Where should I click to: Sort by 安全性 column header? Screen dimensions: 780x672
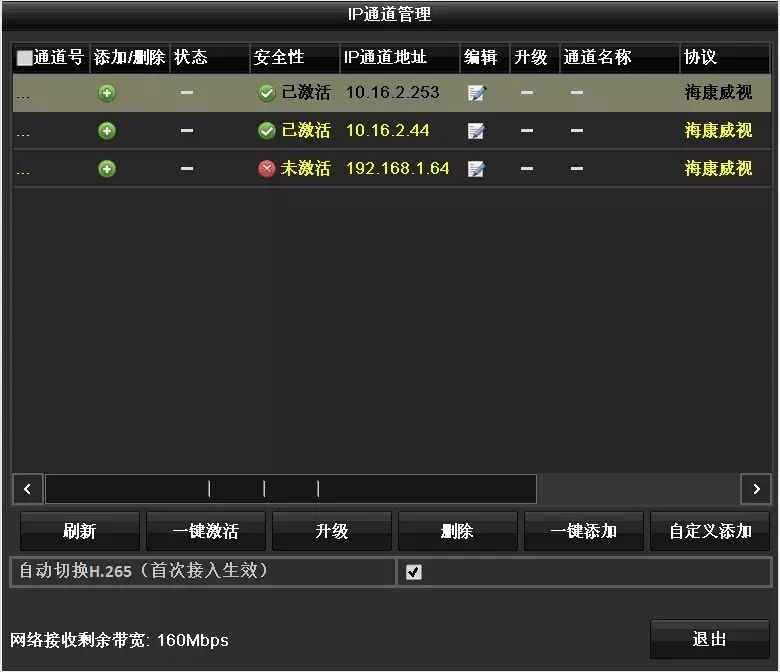point(294,58)
